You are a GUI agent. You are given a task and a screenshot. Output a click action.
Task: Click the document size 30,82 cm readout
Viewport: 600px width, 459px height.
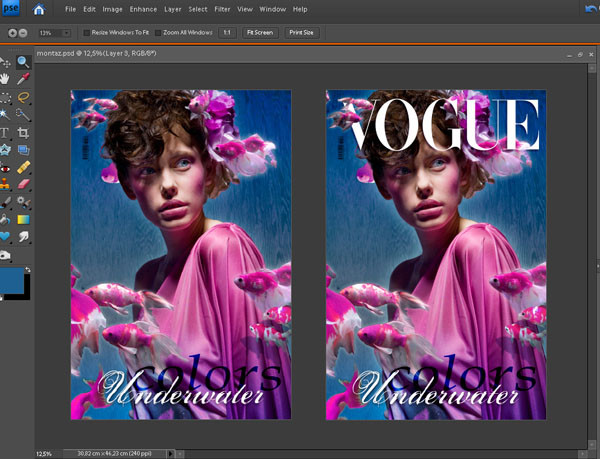coord(114,454)
